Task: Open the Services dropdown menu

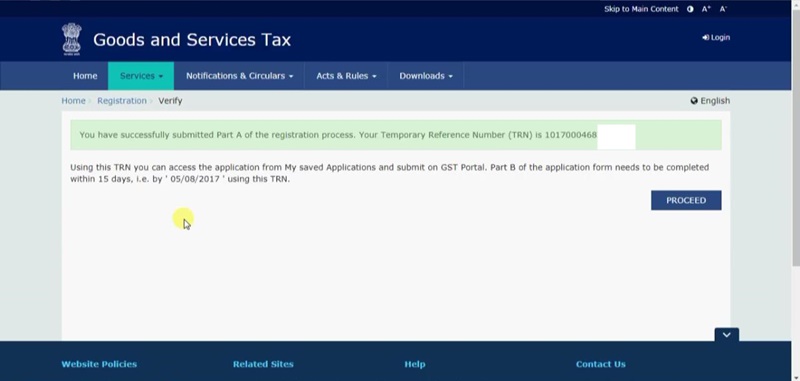Action: point(141,76)
